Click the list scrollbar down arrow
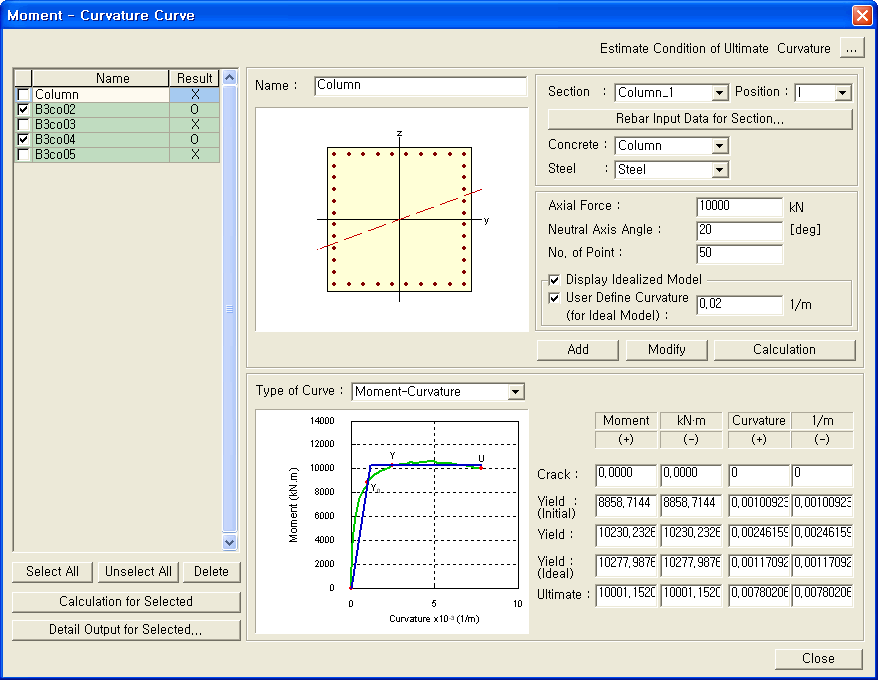This screenshot has width=878, height=680. point(229,542)
